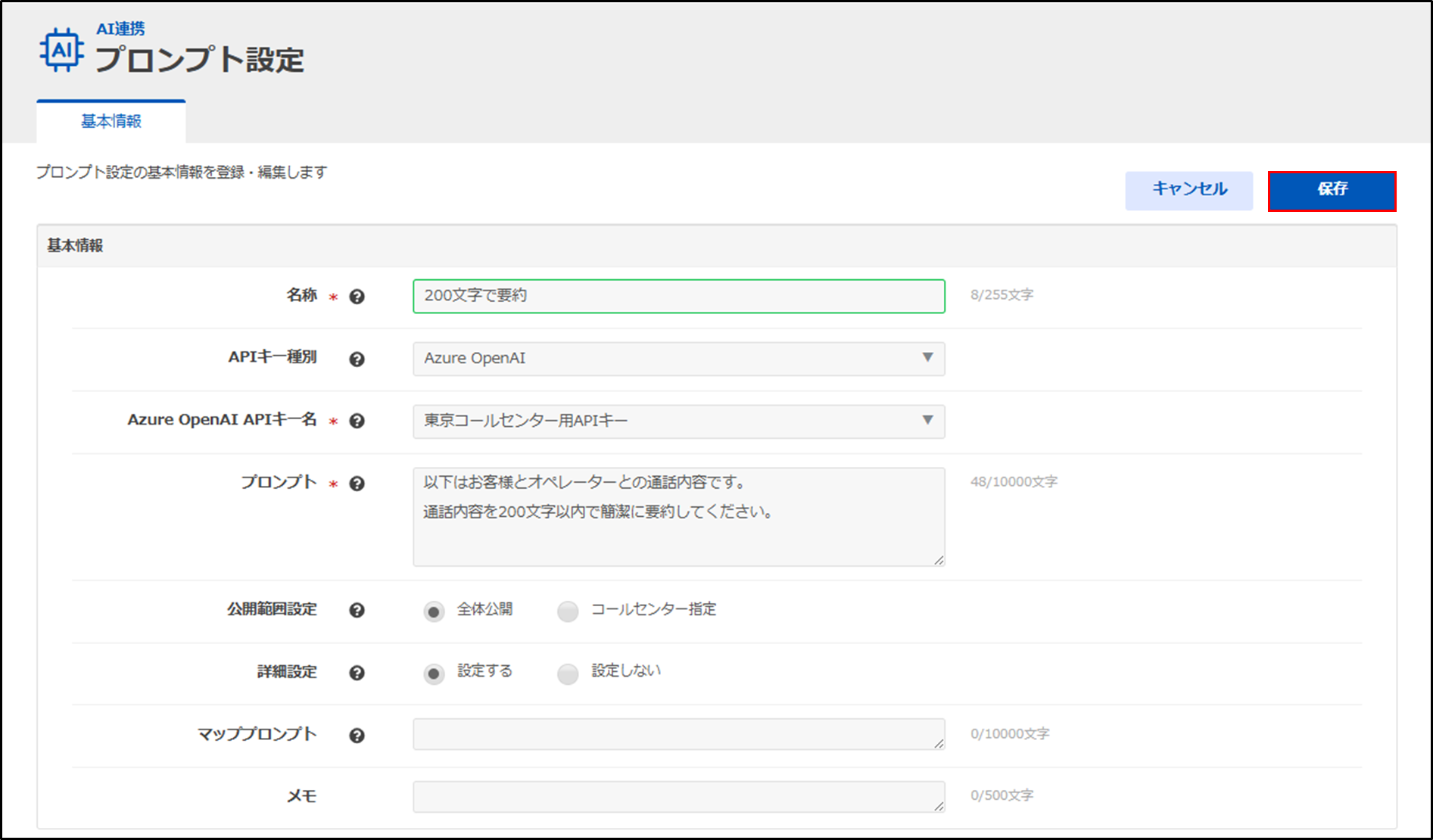This screenshot has width=1433, height=840.
Task: Show help tooltip for 詳細設定
Action: (x=357, y=673)
